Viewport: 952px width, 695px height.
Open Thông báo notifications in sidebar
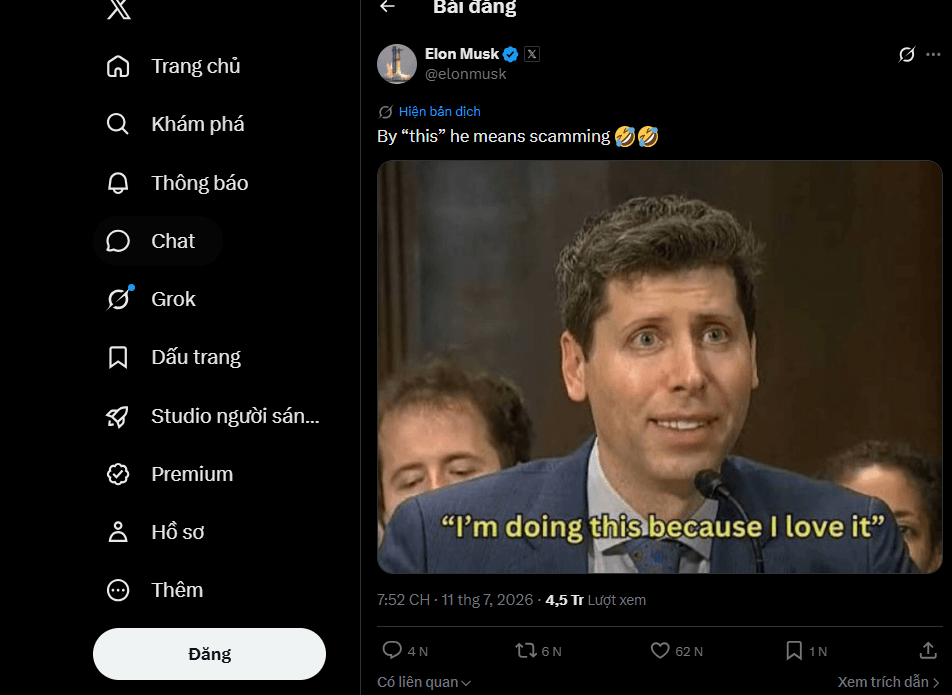[x=177, y=183]
